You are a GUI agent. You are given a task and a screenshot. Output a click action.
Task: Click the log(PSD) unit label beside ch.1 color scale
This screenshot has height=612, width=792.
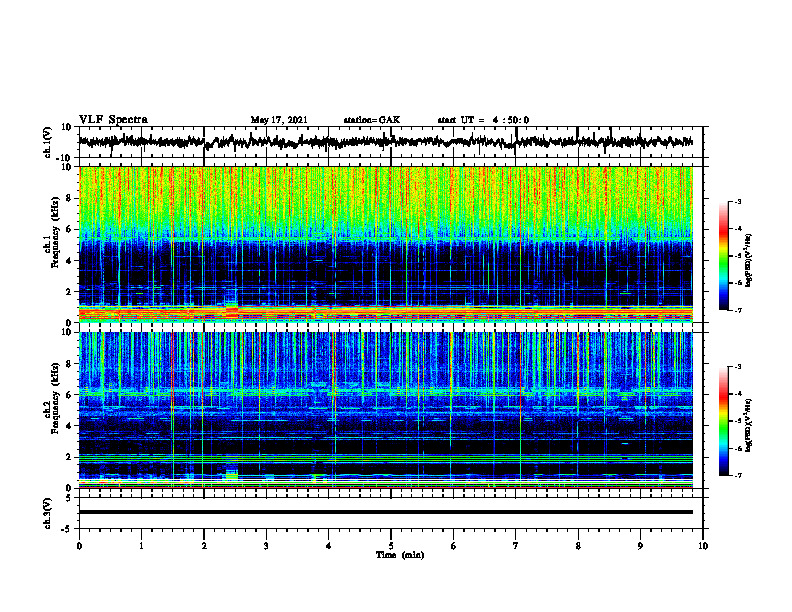749,260
